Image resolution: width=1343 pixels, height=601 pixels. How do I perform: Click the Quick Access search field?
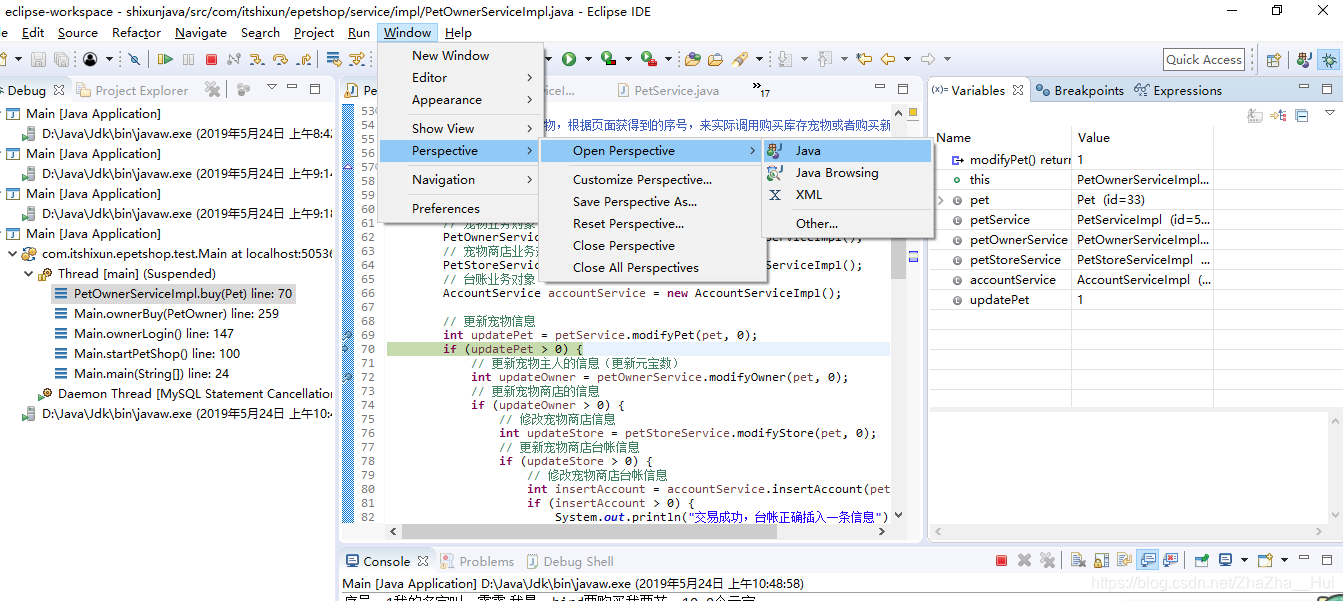click(x=1204, y=59)
